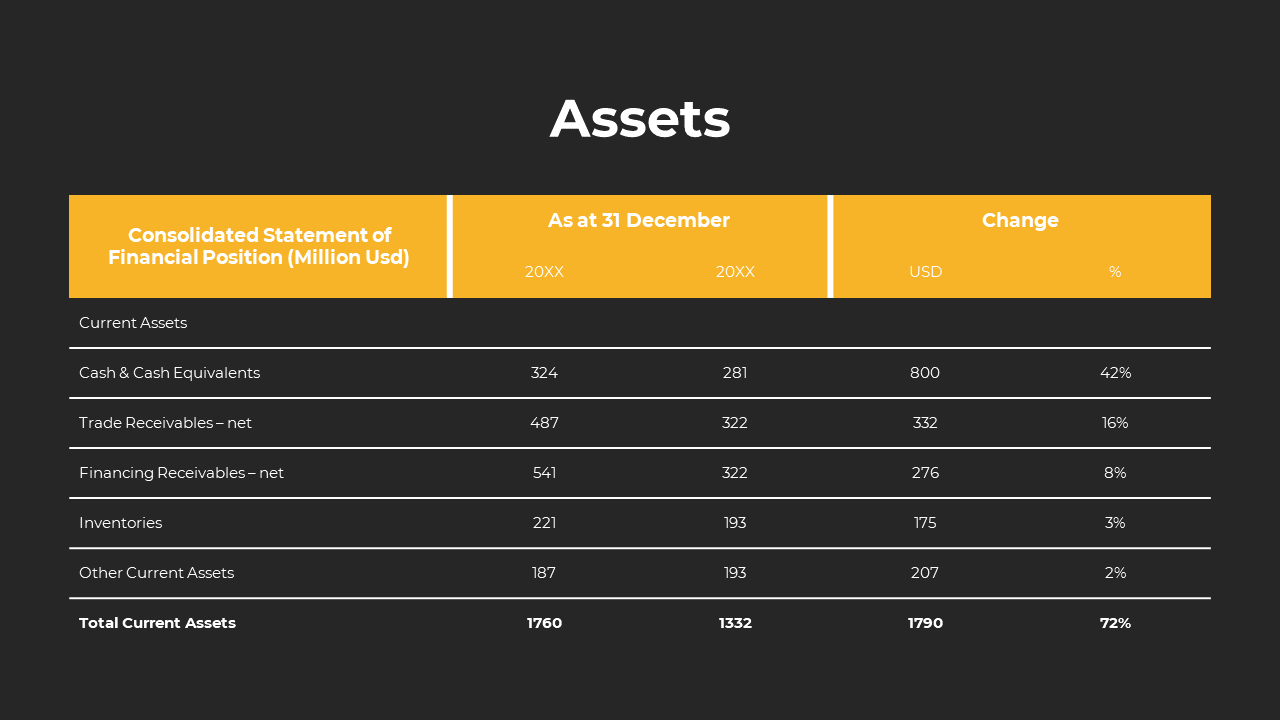
Task: Click the Cash & Cash Equivalents label
Action: pyautogui.click(x=169, y=373)
